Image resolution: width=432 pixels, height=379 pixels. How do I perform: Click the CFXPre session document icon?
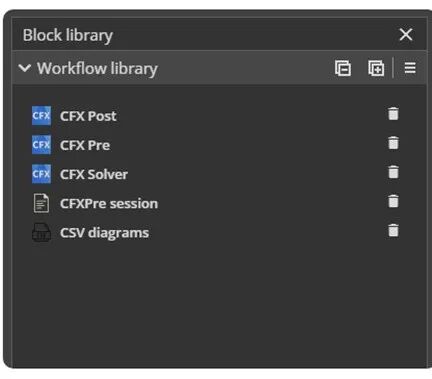[x=41, y=203]
